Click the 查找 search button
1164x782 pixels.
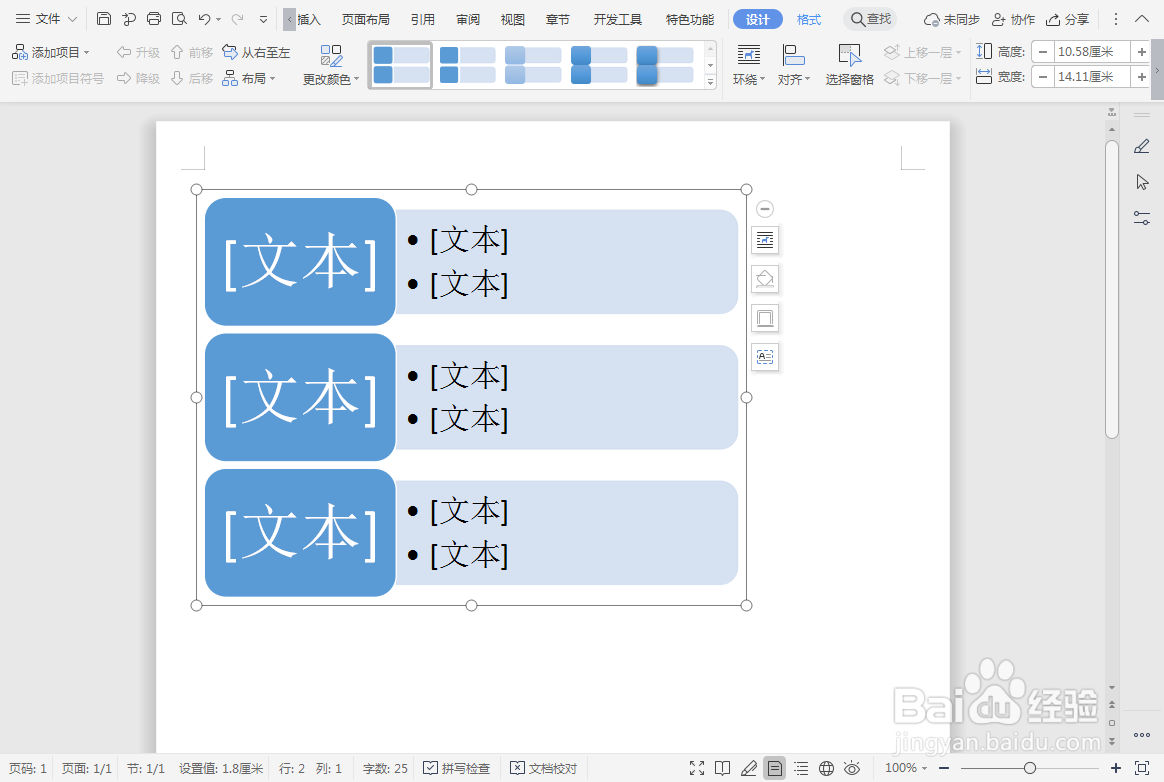click(x=870, y=19)
